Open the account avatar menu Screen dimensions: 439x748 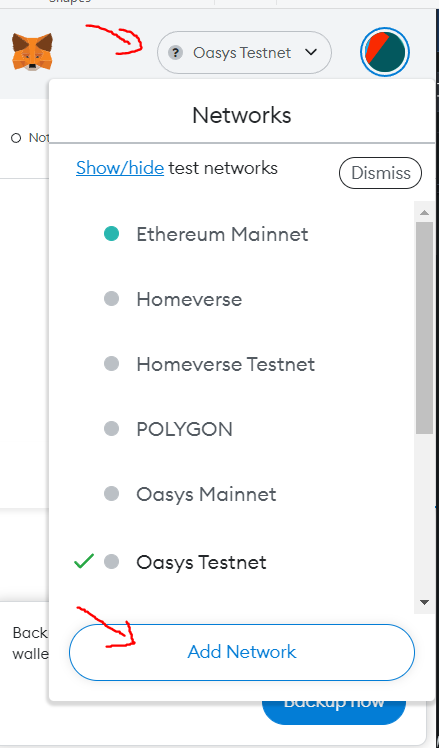point(385,52)
